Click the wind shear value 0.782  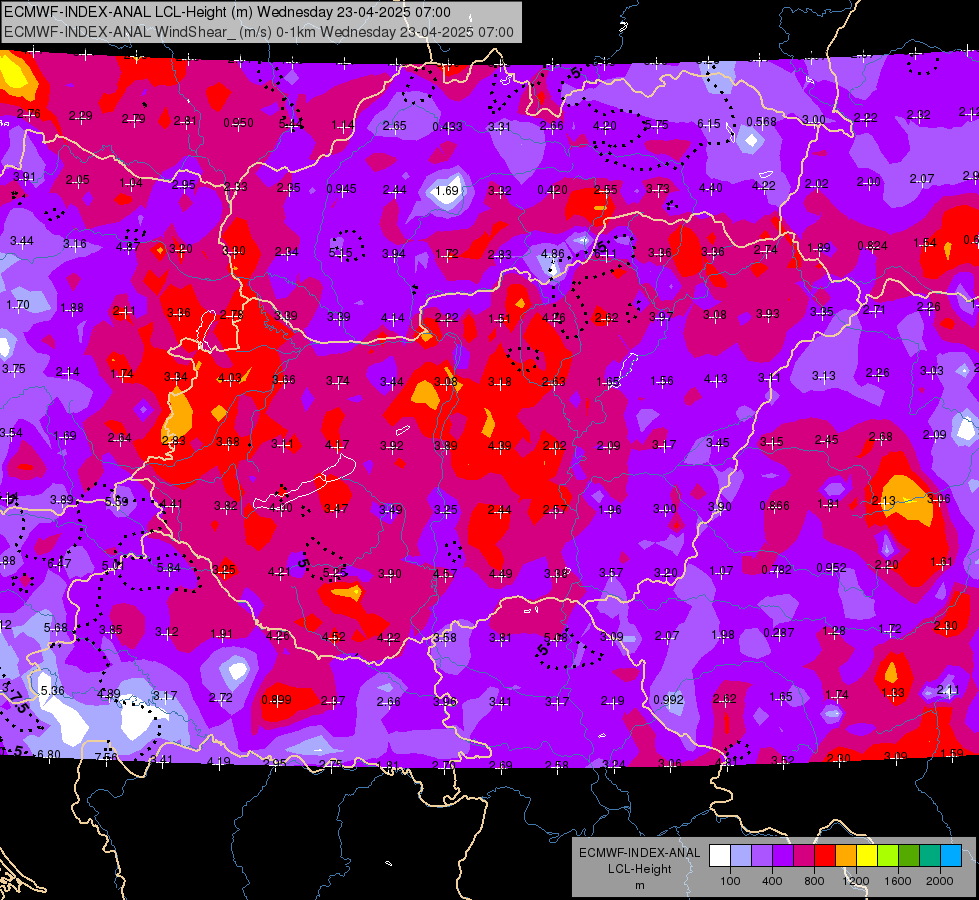click(x=776, y=570)
